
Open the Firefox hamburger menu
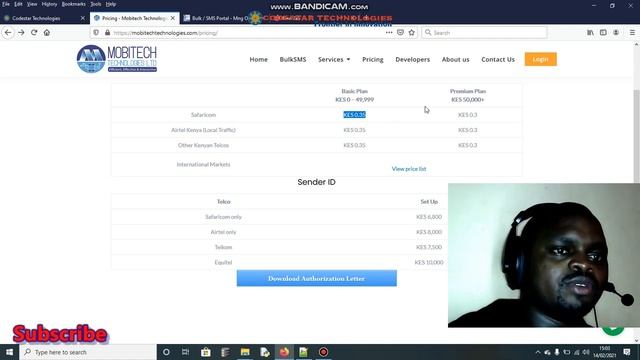point(632,33)
